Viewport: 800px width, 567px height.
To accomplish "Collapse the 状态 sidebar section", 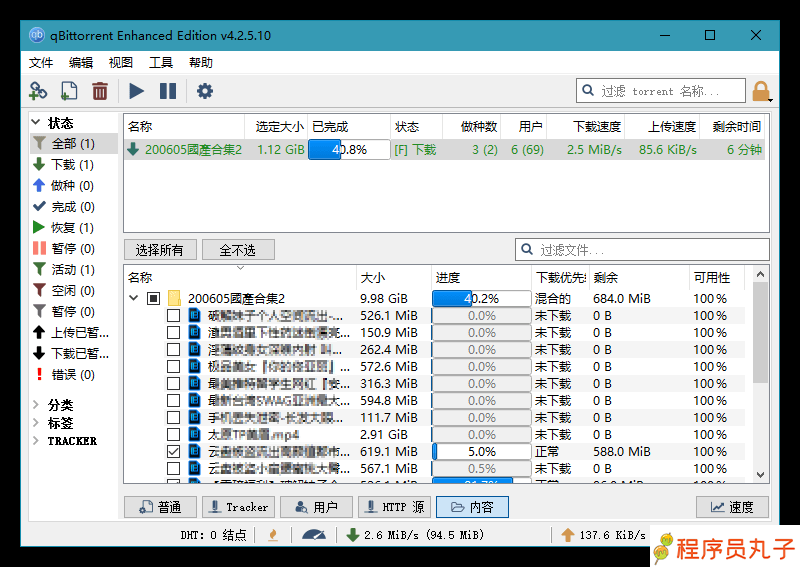I will pos(36,122).
